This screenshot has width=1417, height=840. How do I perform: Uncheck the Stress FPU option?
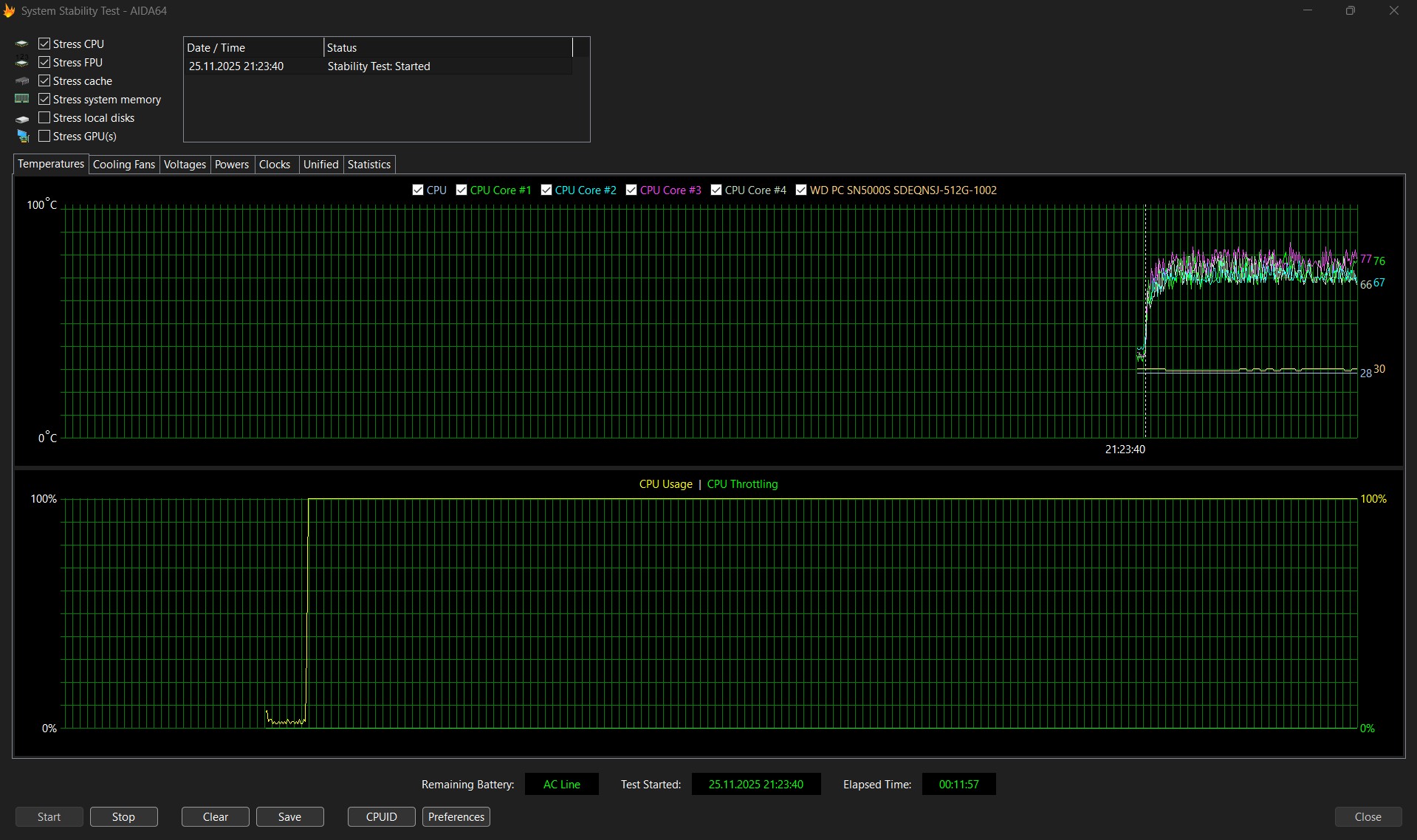pos(44,63)
